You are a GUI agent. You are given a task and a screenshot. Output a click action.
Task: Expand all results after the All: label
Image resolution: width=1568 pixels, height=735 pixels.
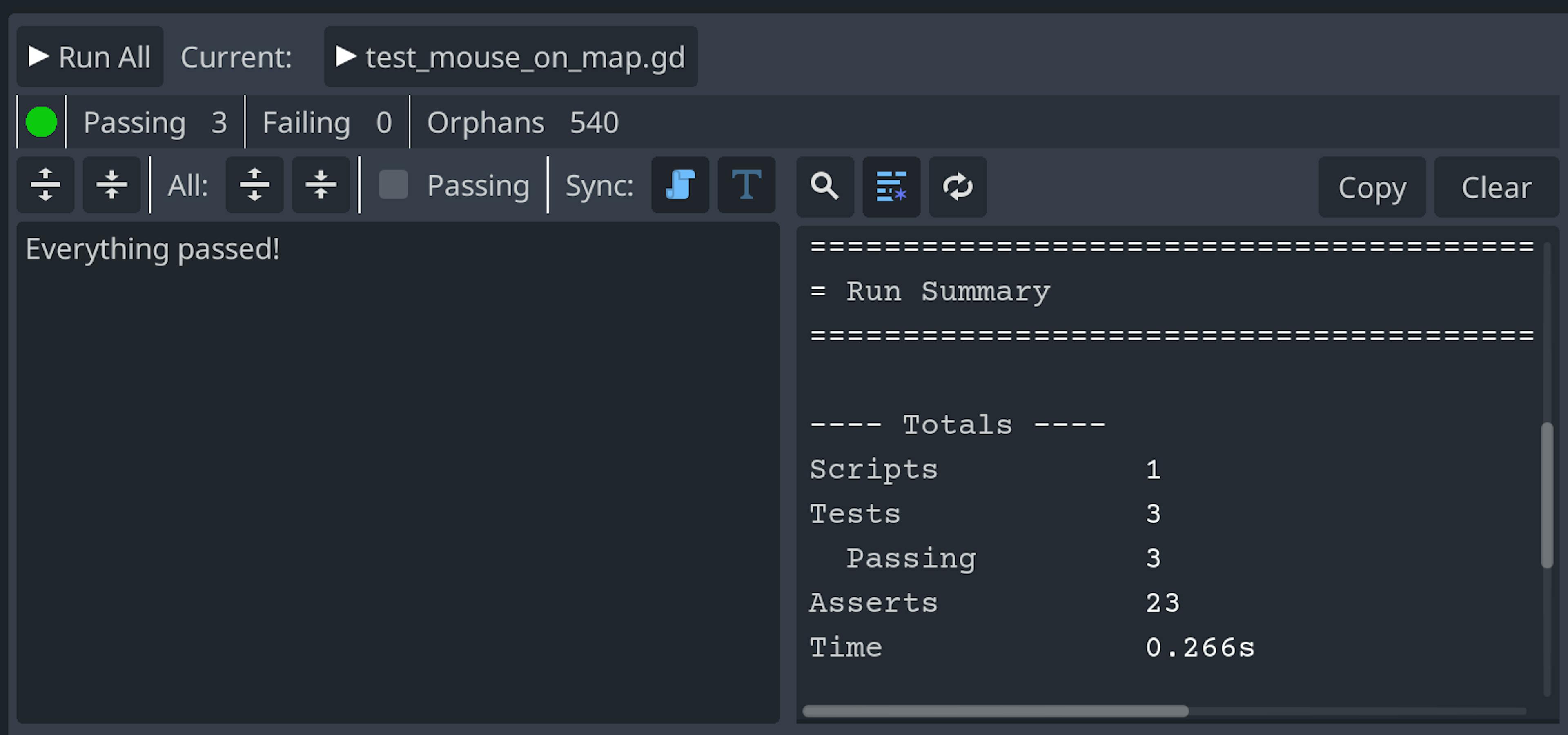pyautogui.click(x=254, y=185)
